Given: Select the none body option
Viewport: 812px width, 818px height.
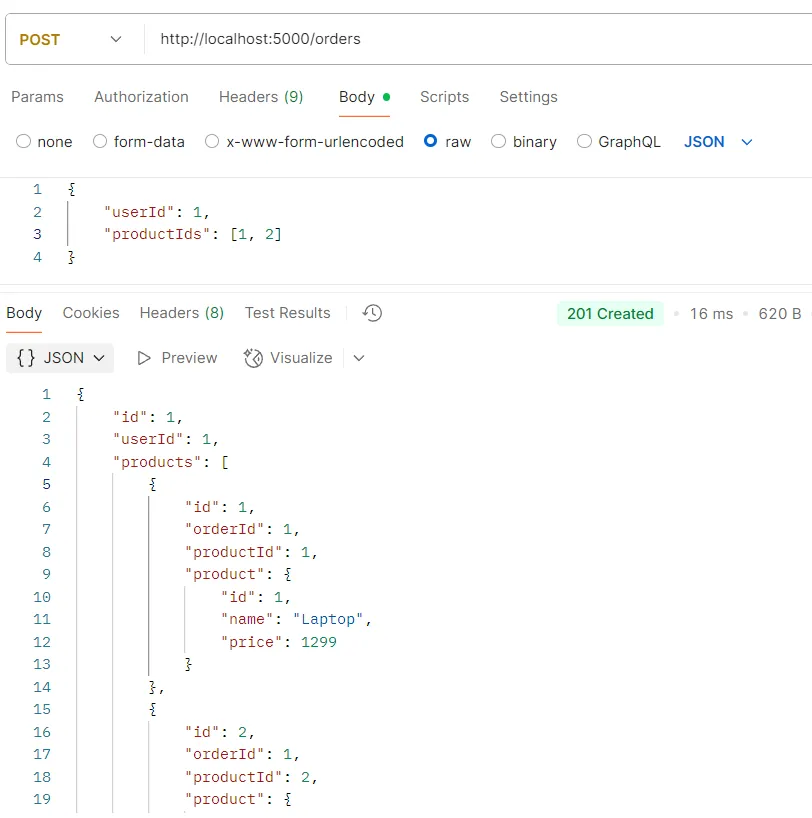Looking at the screenshot, I should (44, 141).
